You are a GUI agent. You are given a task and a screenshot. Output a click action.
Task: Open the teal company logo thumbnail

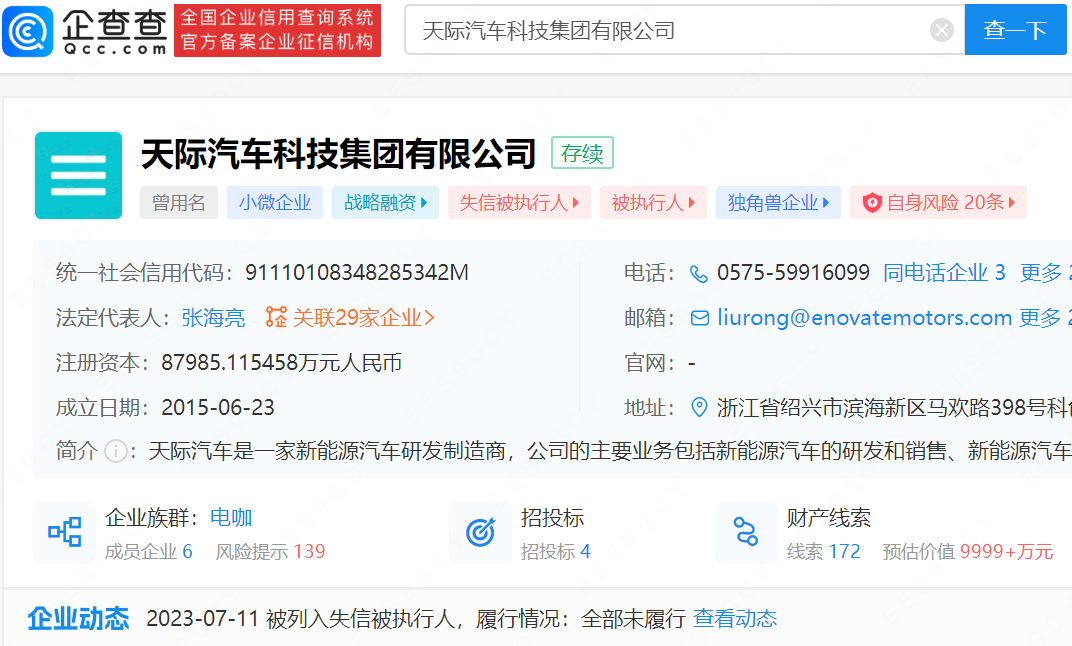(78, 175)
